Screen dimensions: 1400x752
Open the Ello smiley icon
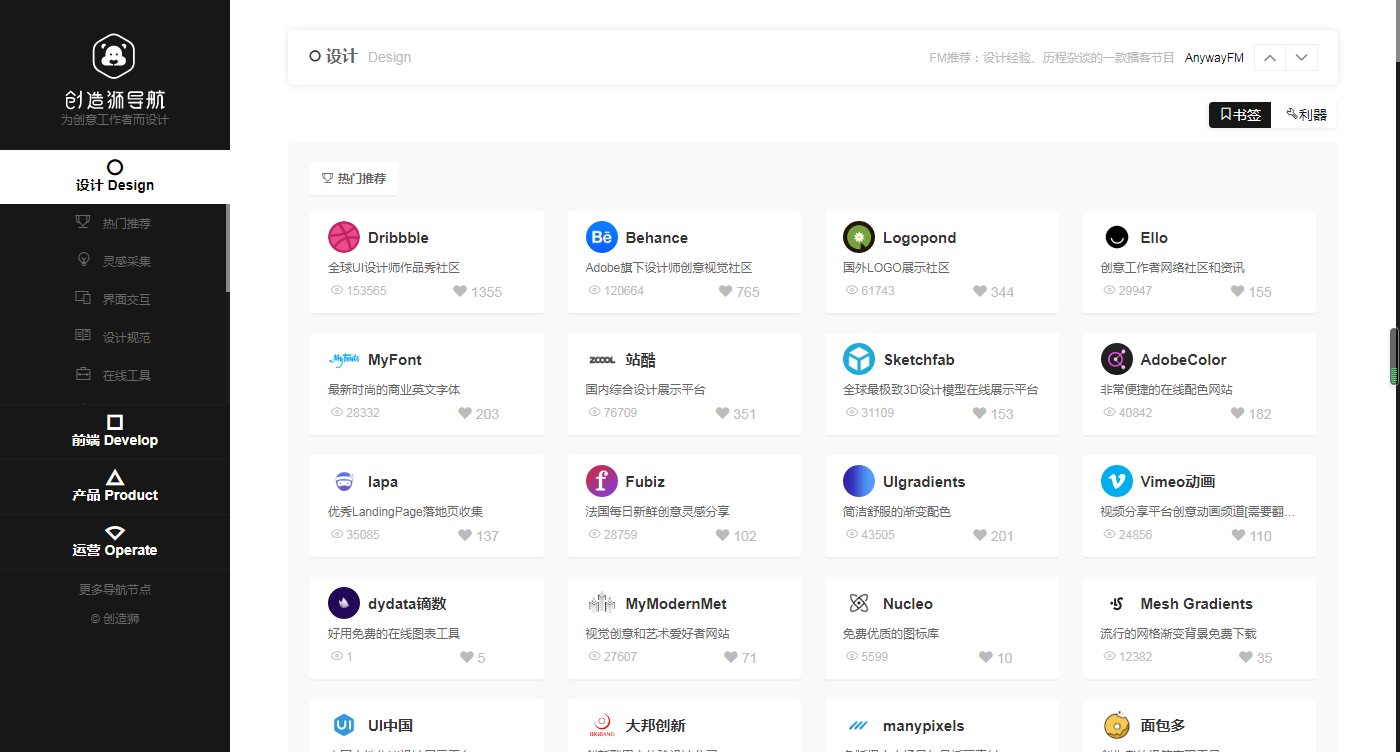pos(1116,237)
